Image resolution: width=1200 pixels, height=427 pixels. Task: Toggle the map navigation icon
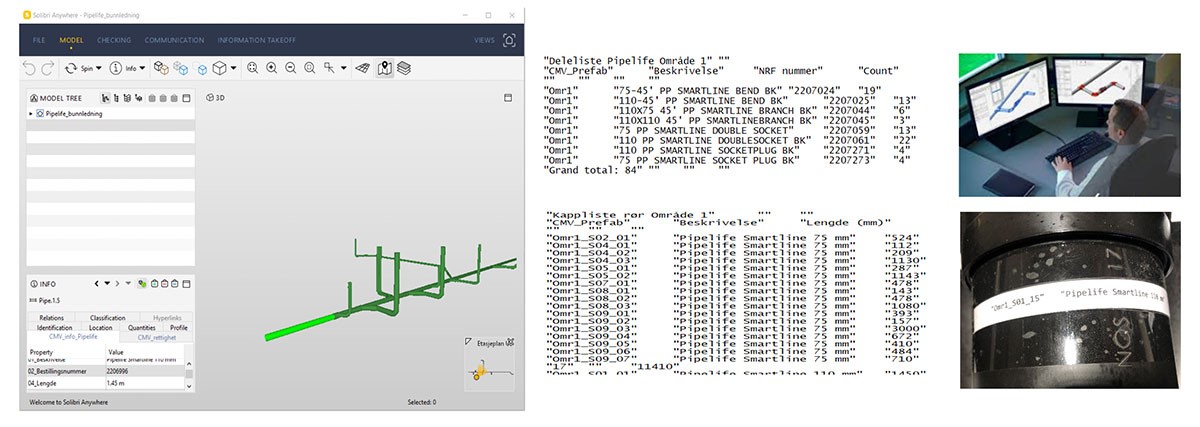tap(384, 68)
